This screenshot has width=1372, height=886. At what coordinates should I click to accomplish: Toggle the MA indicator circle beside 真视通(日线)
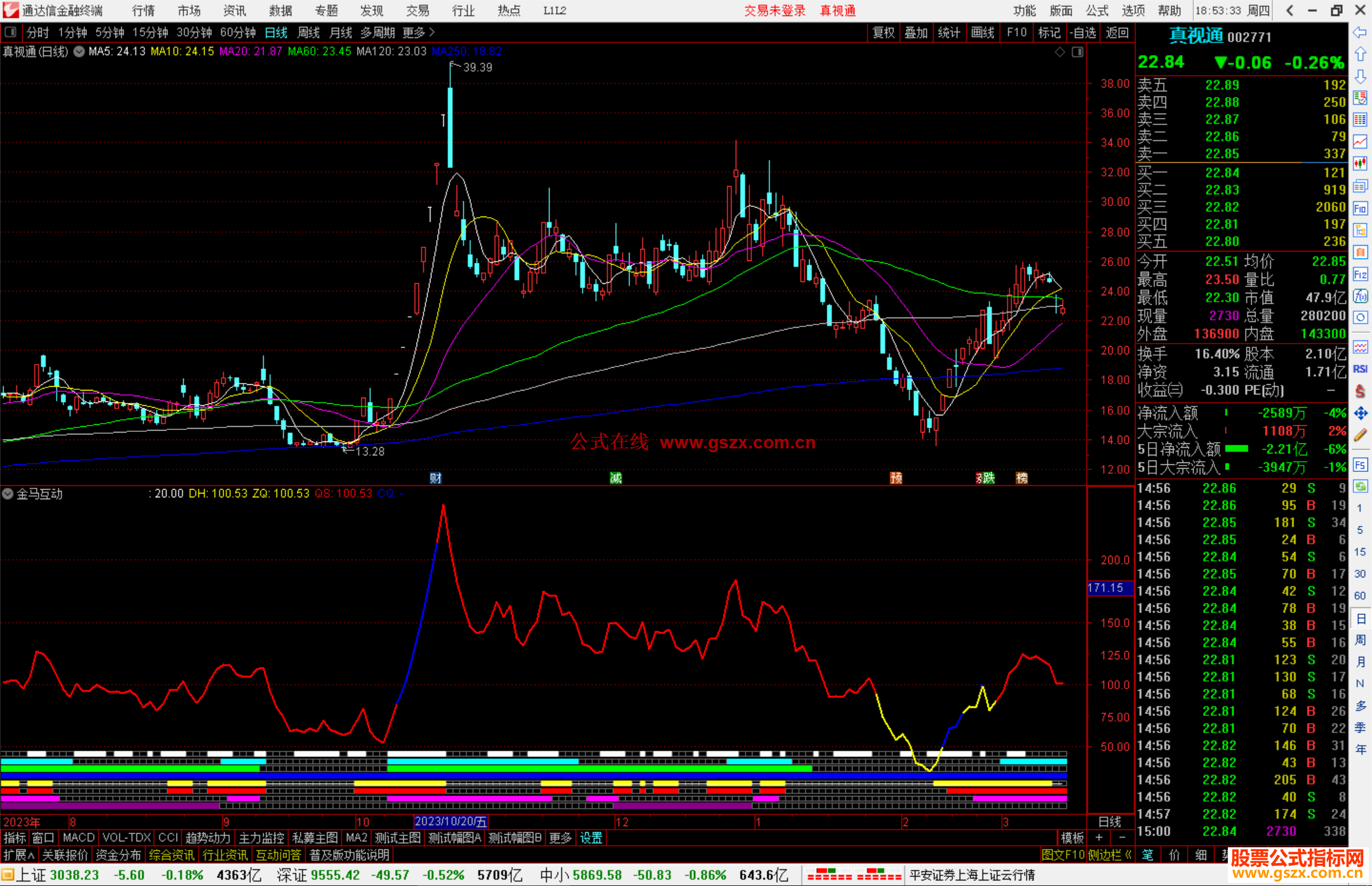coord(79,51)
